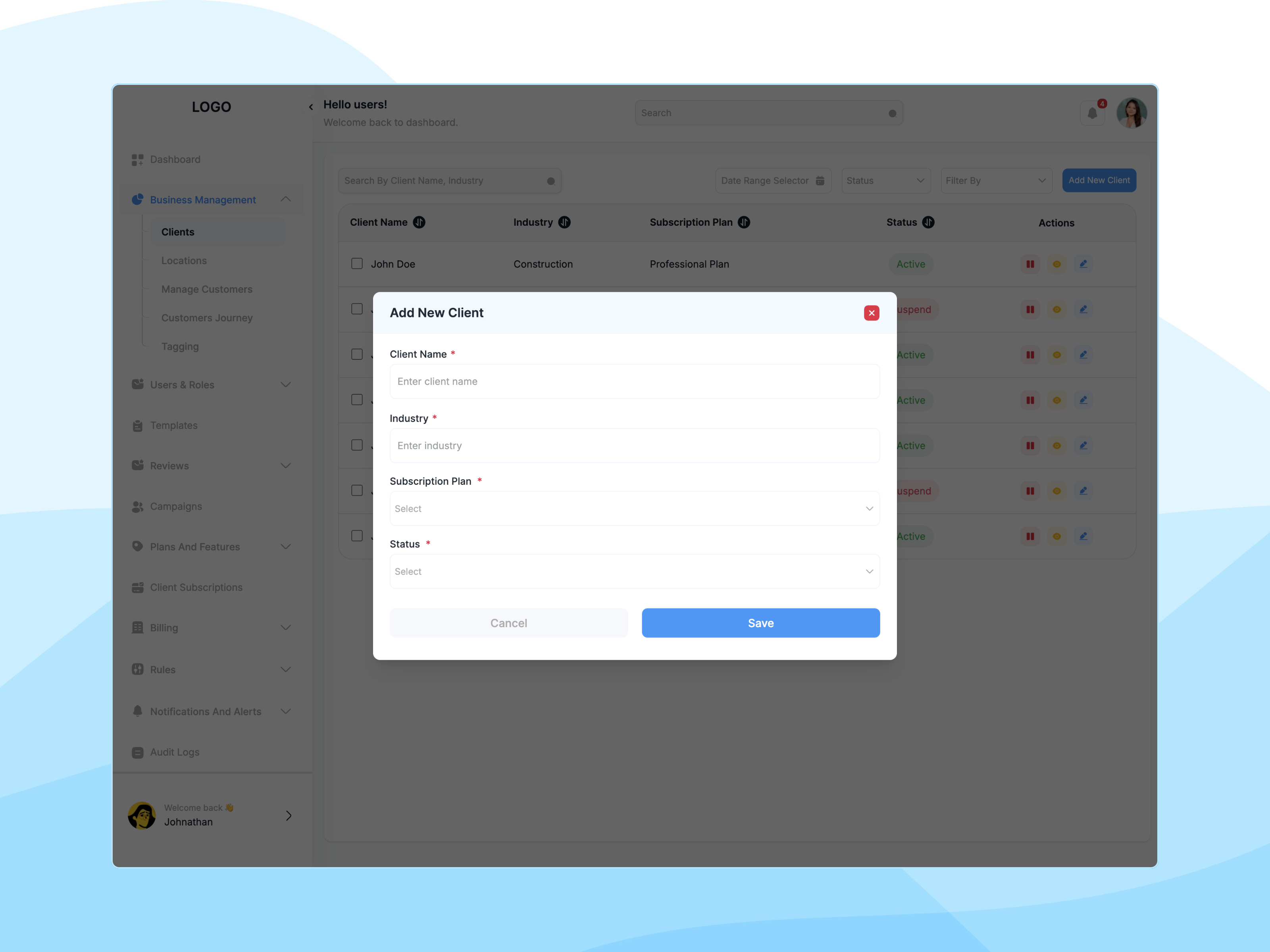Click the Dashboard icon in sidebar
Image resolution: width=1270 pixels, height=952 pixels.
(137, 159)
